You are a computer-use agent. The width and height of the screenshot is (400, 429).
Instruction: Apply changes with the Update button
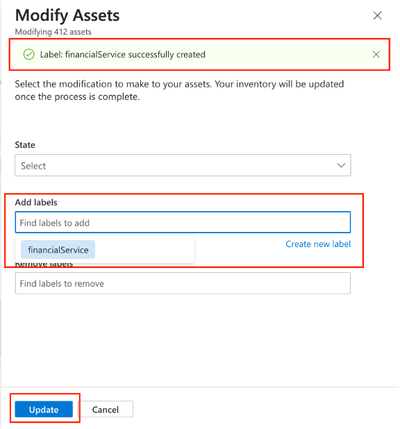(44, 409)
